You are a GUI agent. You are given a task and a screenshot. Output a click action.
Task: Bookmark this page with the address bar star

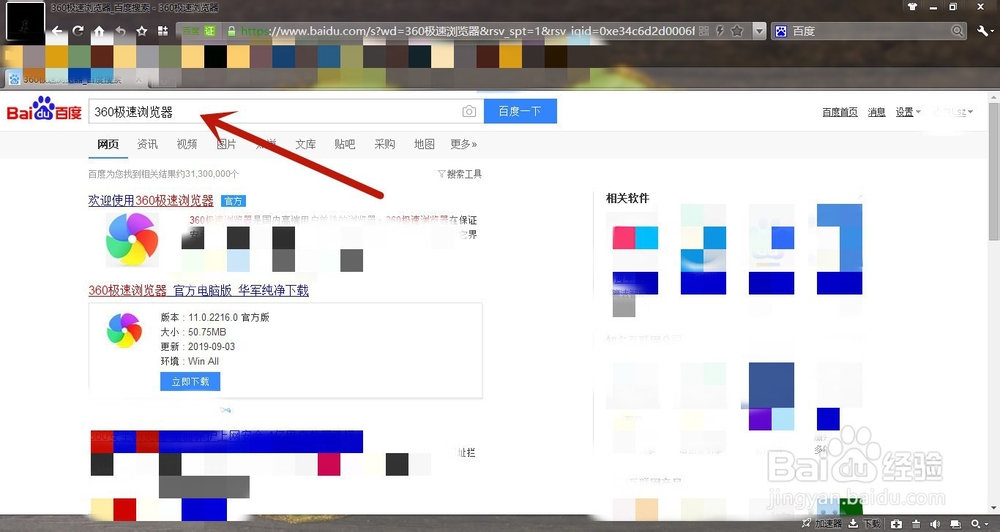737,31
